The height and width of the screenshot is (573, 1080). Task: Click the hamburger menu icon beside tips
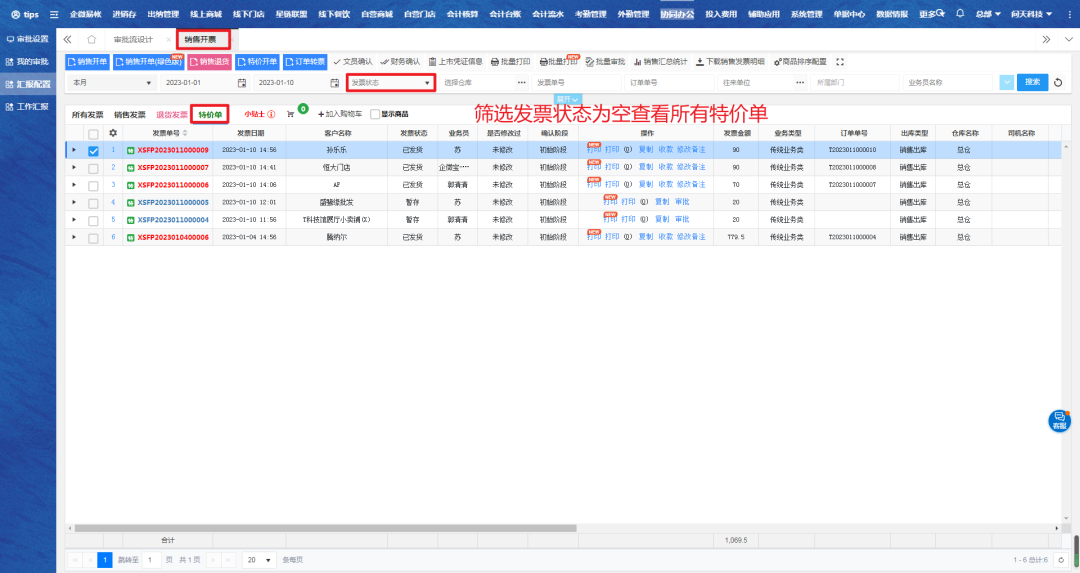pyautogui.click(x=53, y=14)
